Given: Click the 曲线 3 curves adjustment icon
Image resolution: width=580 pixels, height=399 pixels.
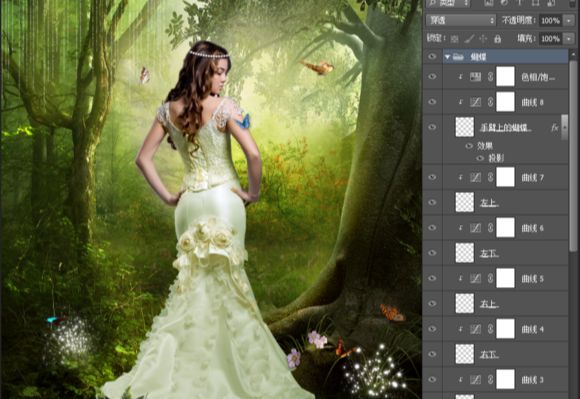Looking at the screenshot, I should [475, 379].
